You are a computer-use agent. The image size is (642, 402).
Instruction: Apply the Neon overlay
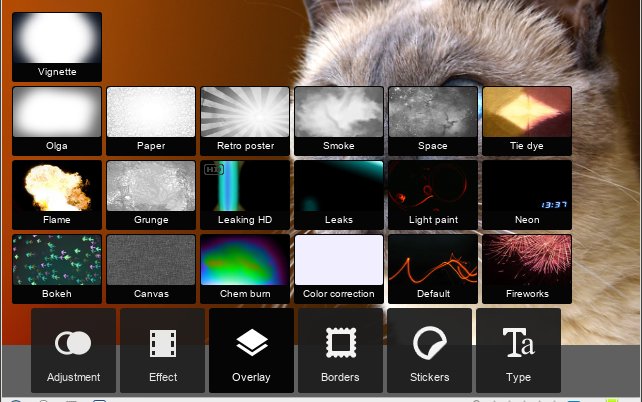(x=527, y=195)
